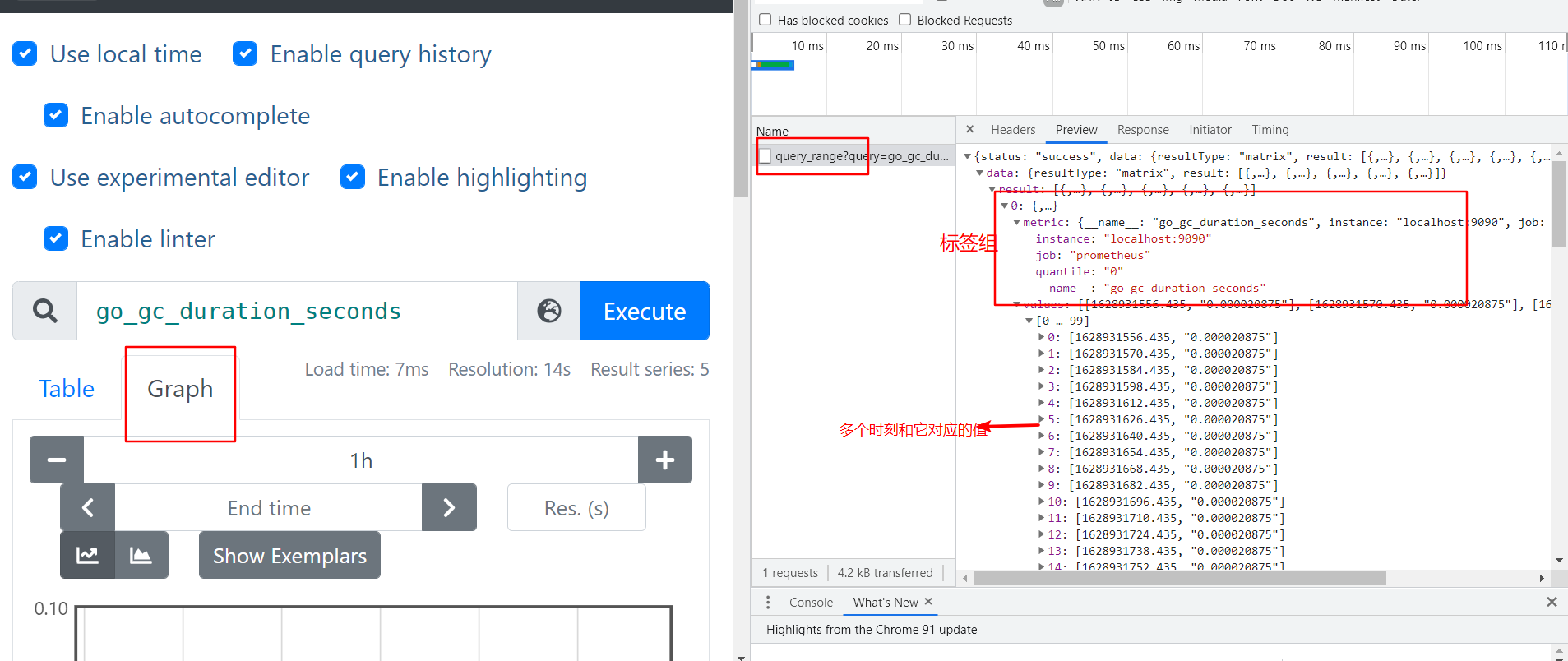Click the Execute button
Image resolution: width=1568 pixels, height=661 pixels.
(x=645, y=311)
